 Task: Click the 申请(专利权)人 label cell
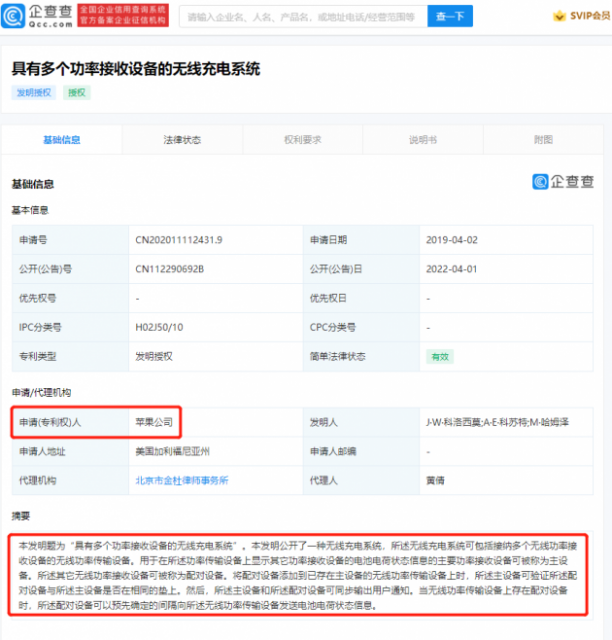(x=71, y=422)
